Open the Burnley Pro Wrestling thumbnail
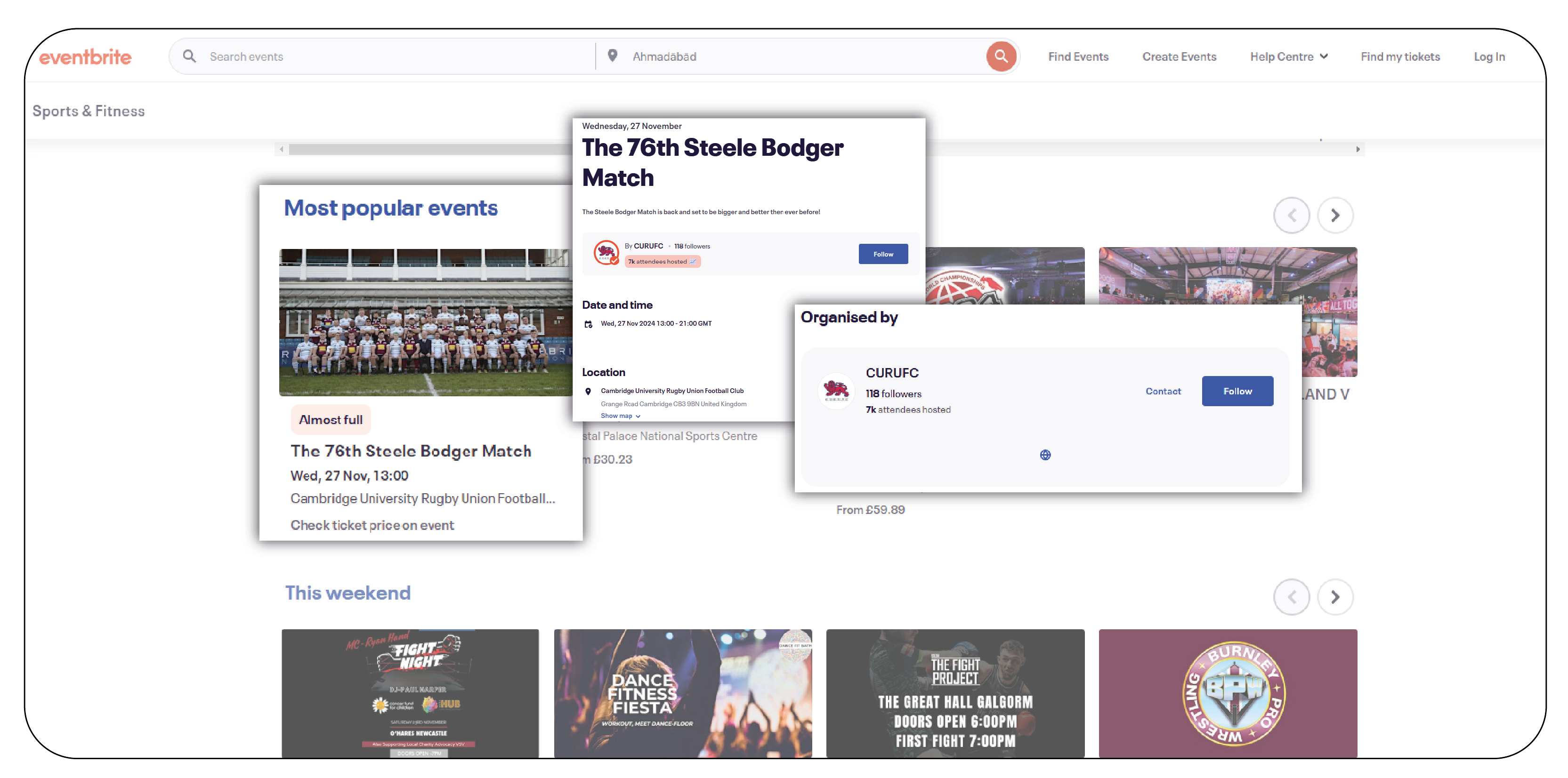This screenshot has height=778, width=1568. coord(1228,693)
